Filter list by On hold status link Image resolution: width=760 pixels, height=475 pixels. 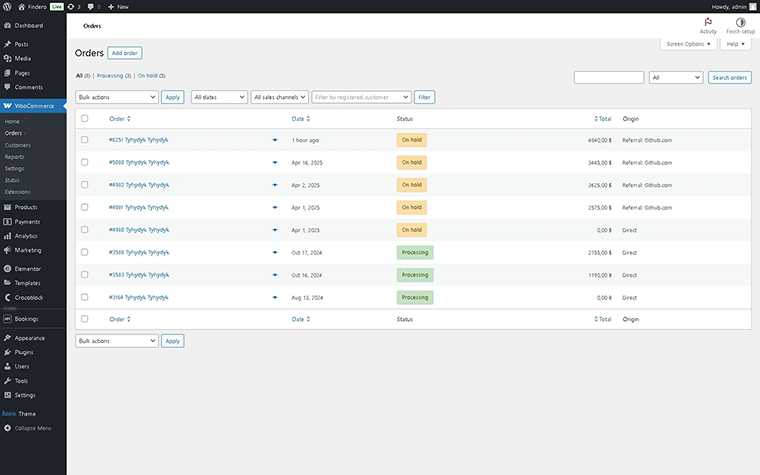tap(147, 76)
